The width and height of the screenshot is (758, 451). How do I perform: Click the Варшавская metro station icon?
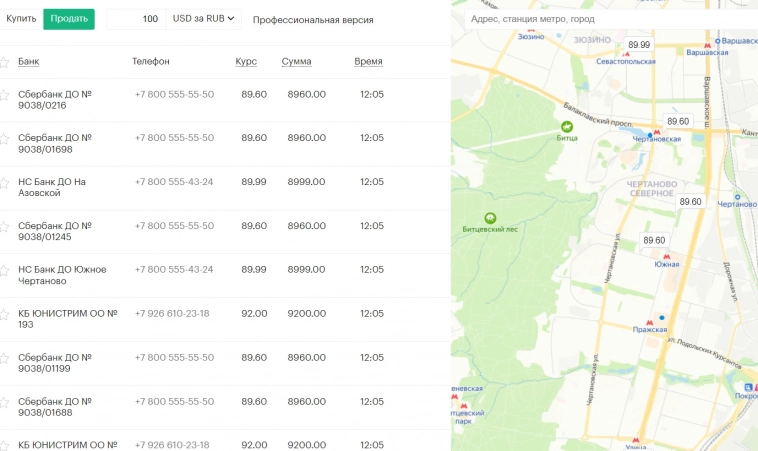[x=708, y=47]
